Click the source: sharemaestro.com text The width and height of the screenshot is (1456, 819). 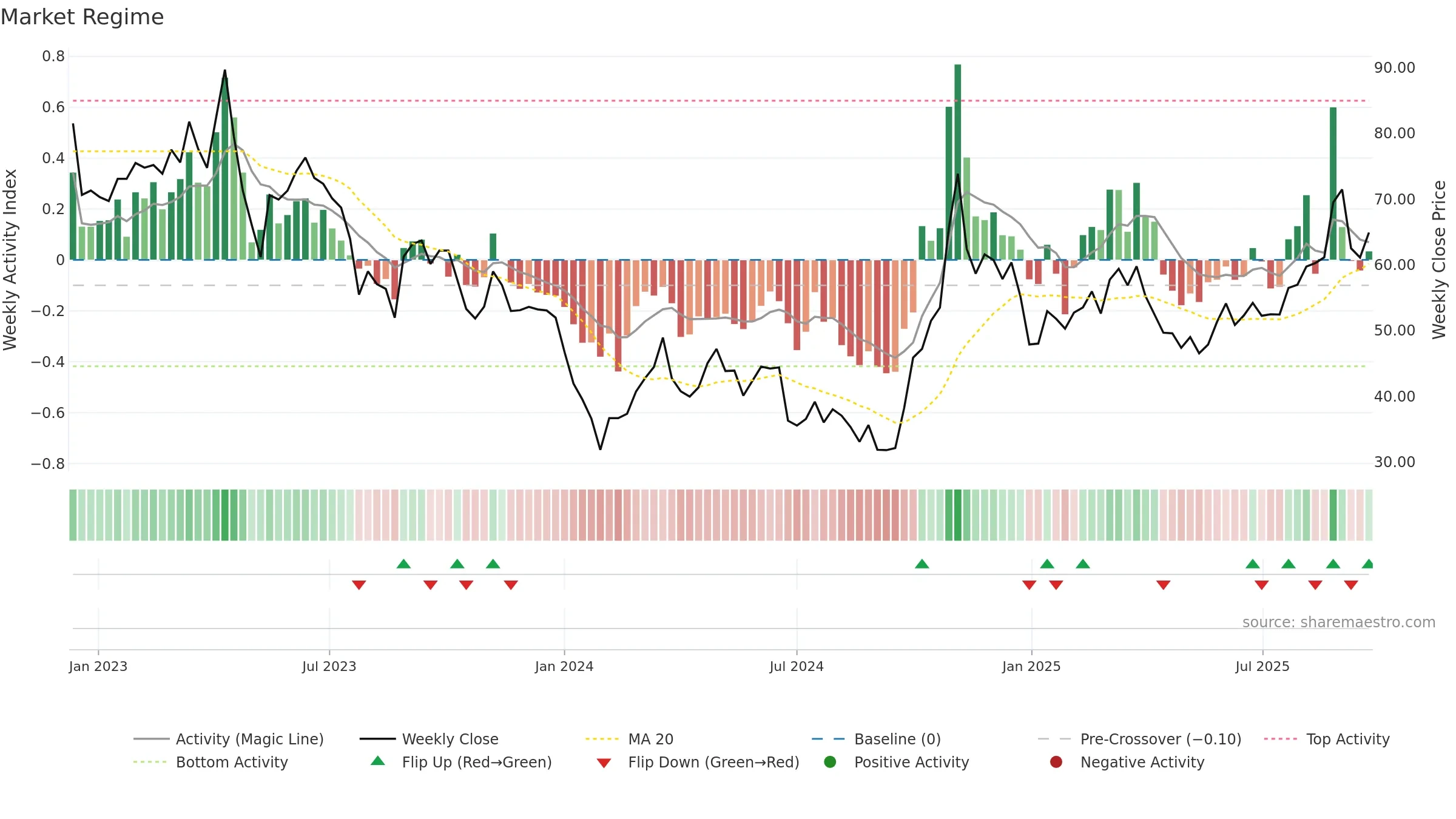[x=1338, y=622]
